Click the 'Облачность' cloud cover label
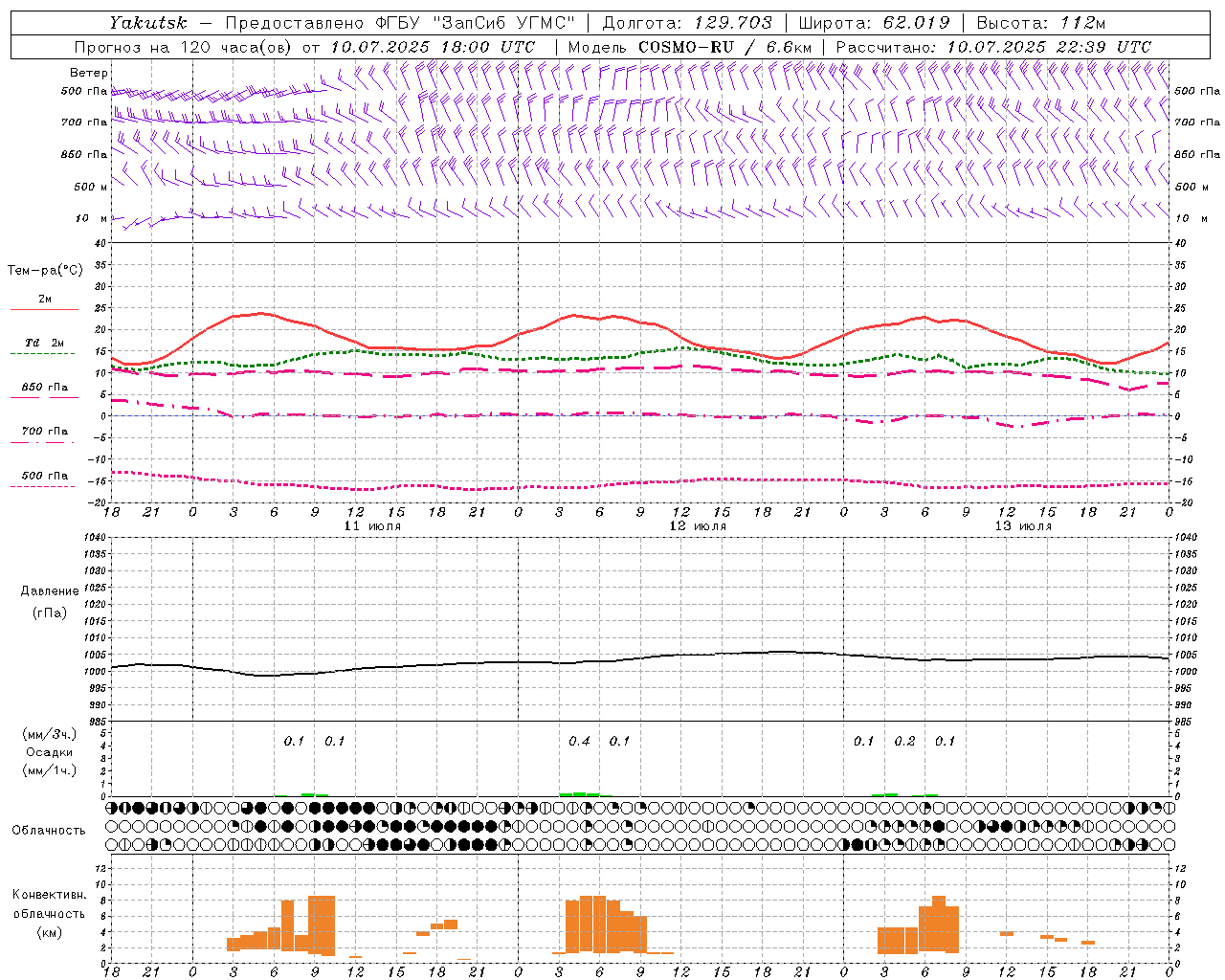The height and width of the screenshot is (980, 1225). pyautogui.click(x=49, y=831)
